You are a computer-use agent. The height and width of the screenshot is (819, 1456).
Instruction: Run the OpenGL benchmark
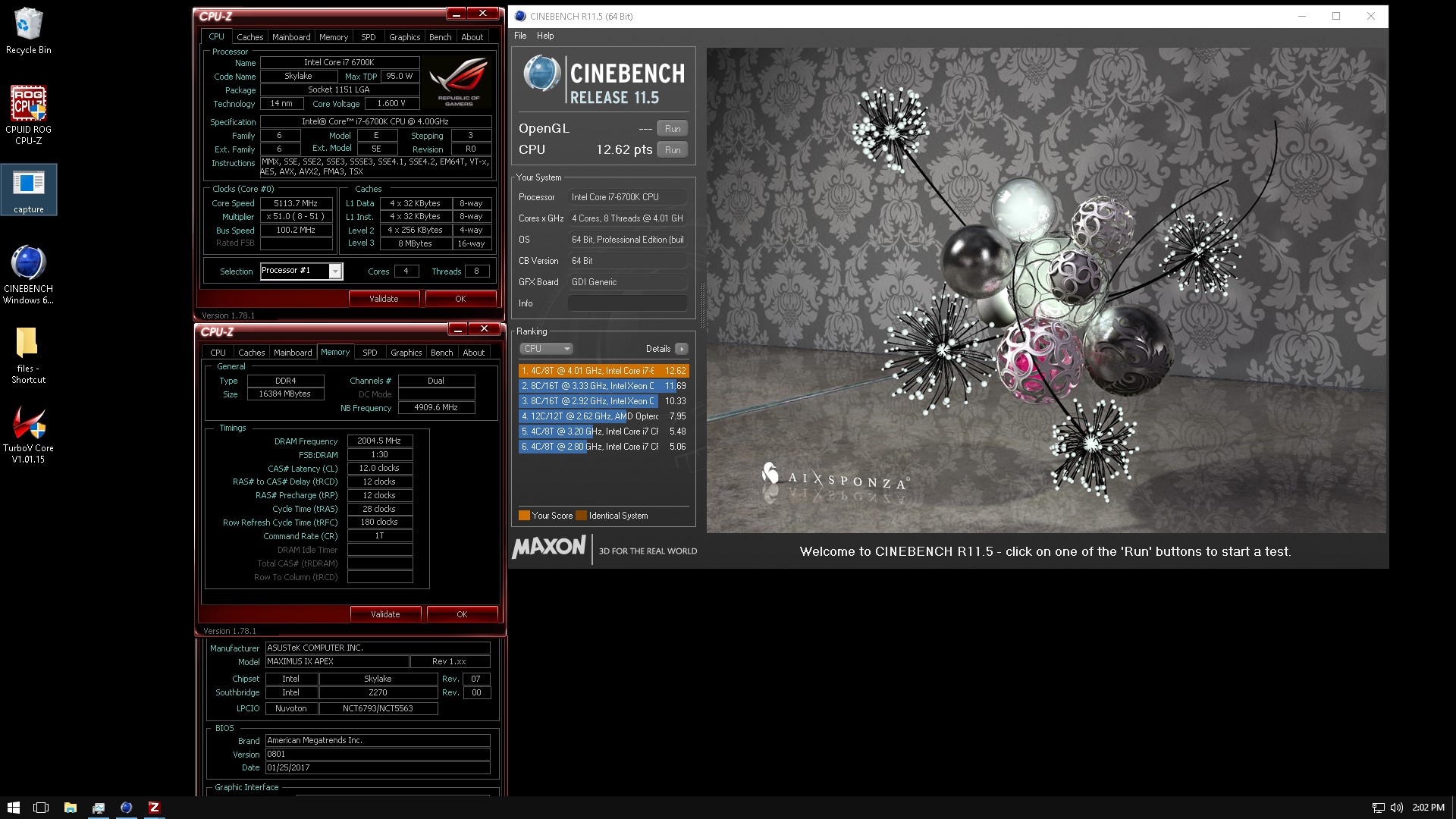pyautogui.click(x=673, y=129)
